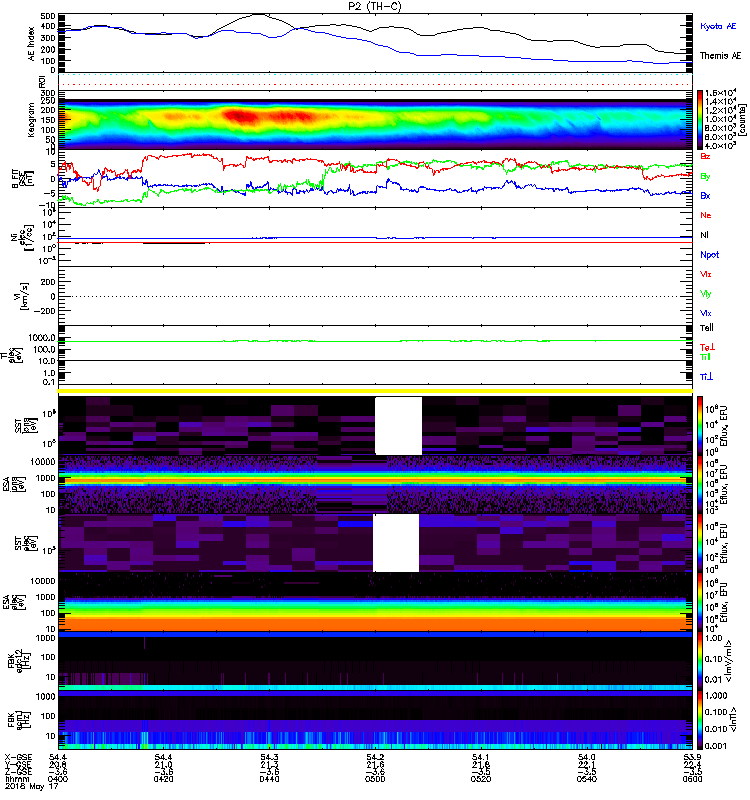Viewport: 750px width, 800px height.
Task: Click the blue Bx legend label
Action: [x=706, y=196]
